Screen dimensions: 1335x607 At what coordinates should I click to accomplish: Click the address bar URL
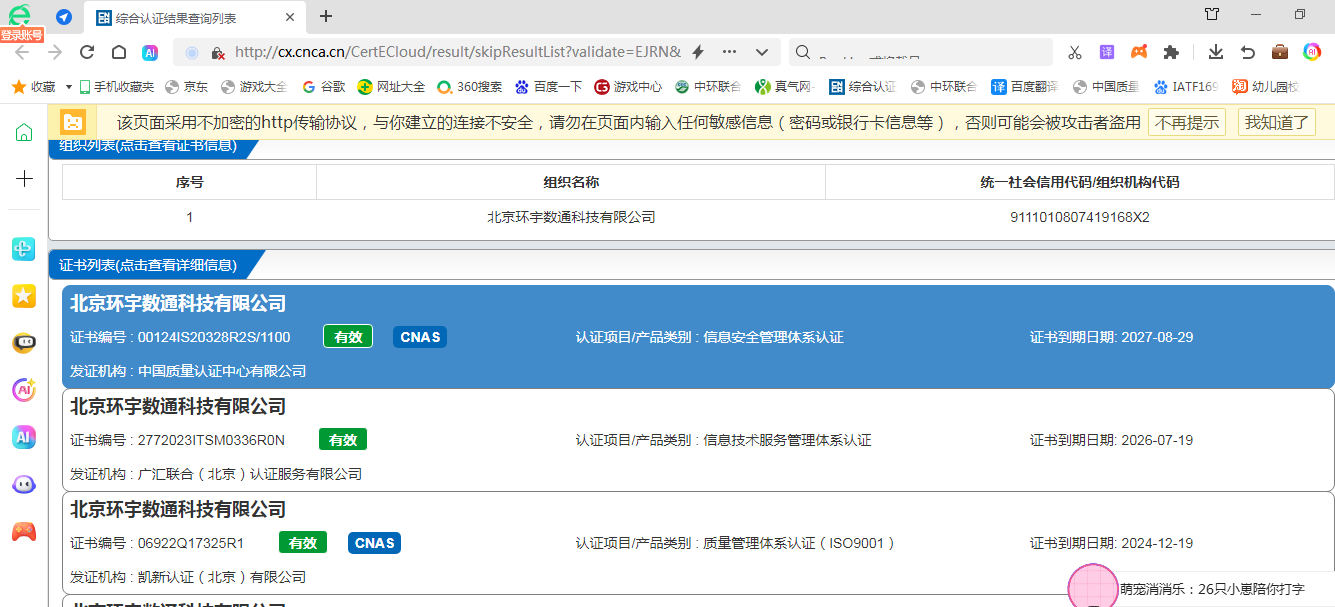[457, 52]
